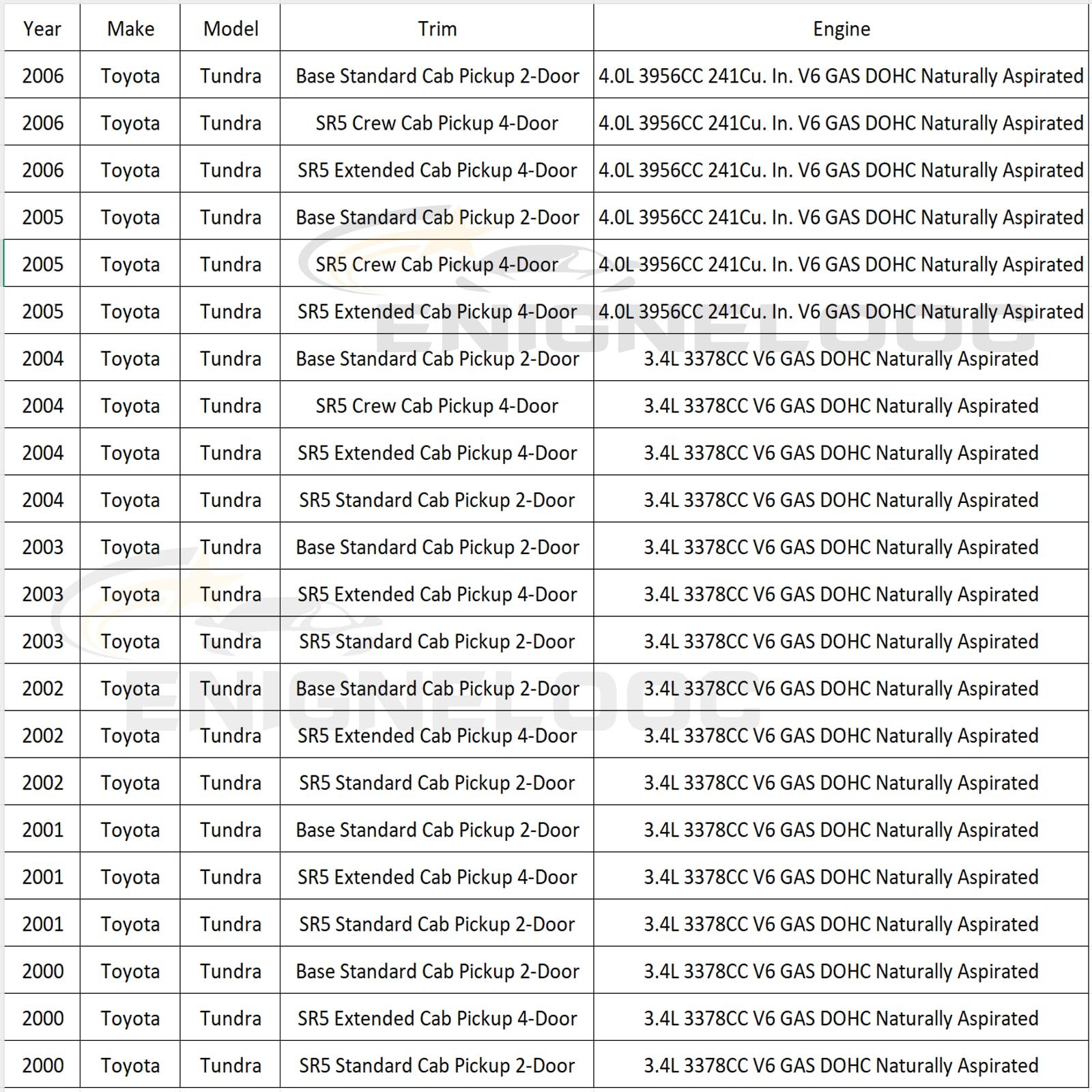Image resolution: width=1092 pixels, height=1092 pixels.
Task: Select "Toyota" in the 2001 SR5 Extended Cab row
Action: 130,876
